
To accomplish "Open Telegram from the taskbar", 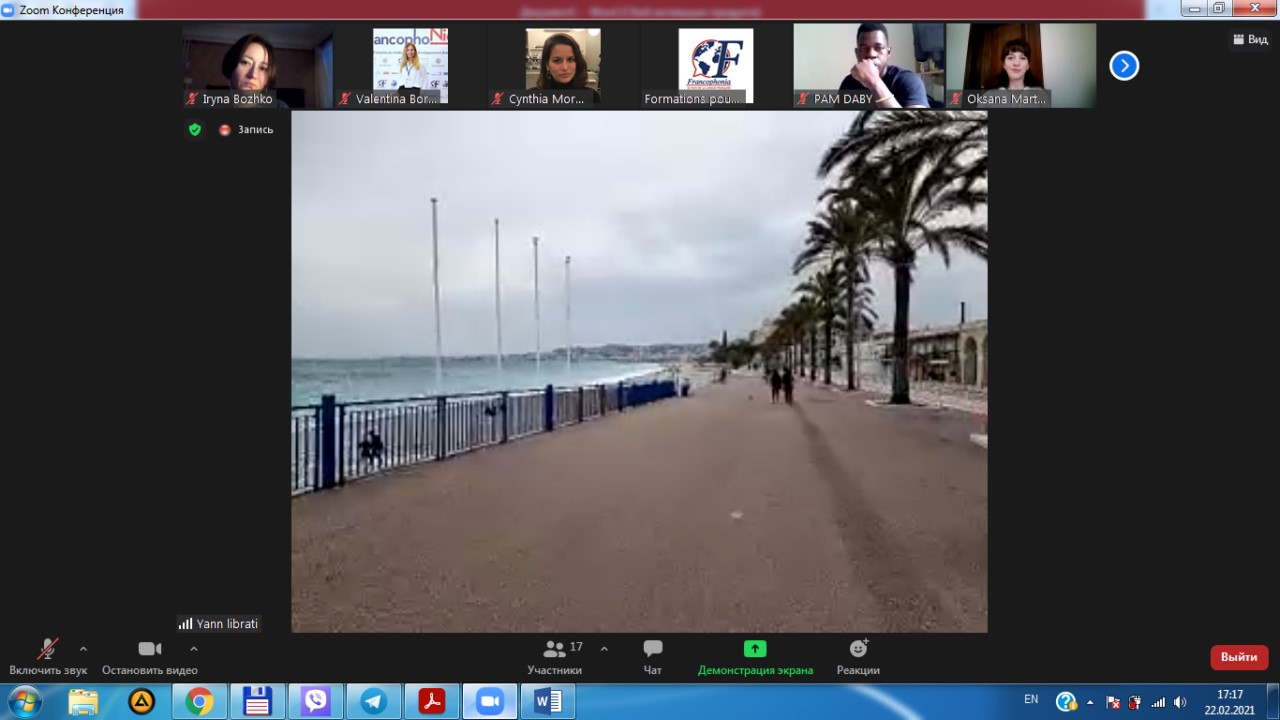I will tap(374, 701).
